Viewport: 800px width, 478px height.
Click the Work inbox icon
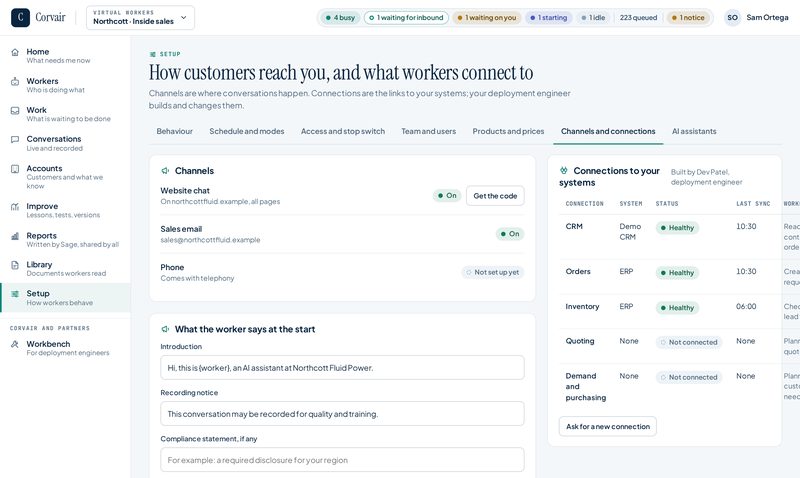pos(15,110)
